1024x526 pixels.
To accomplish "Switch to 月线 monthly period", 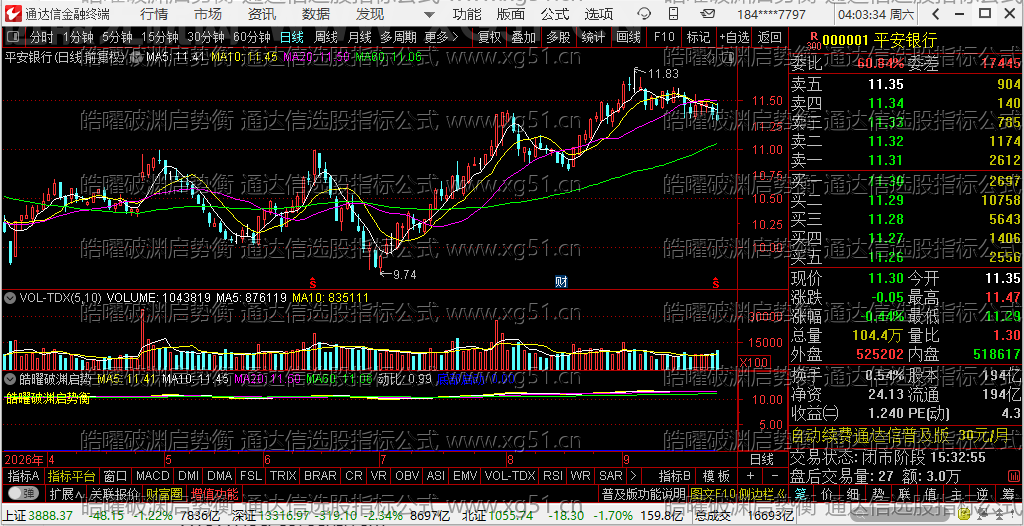I will point(360,37).
